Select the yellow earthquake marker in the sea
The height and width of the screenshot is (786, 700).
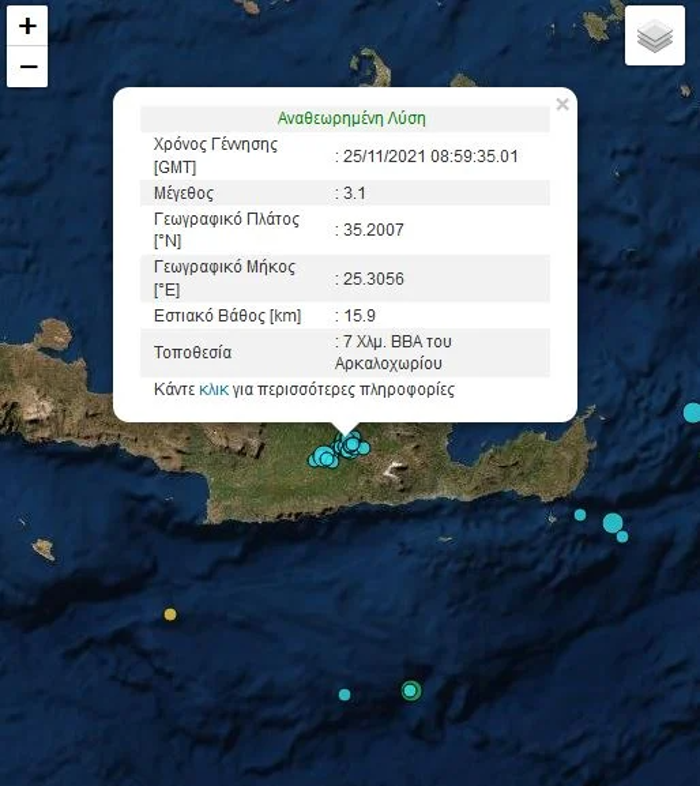(170, 614)
